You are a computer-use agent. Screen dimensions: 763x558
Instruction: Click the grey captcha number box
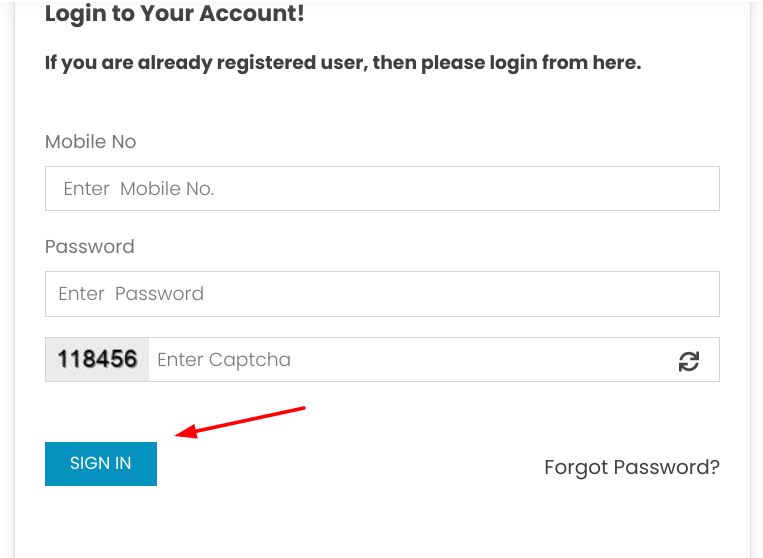(x=97, y=360)
